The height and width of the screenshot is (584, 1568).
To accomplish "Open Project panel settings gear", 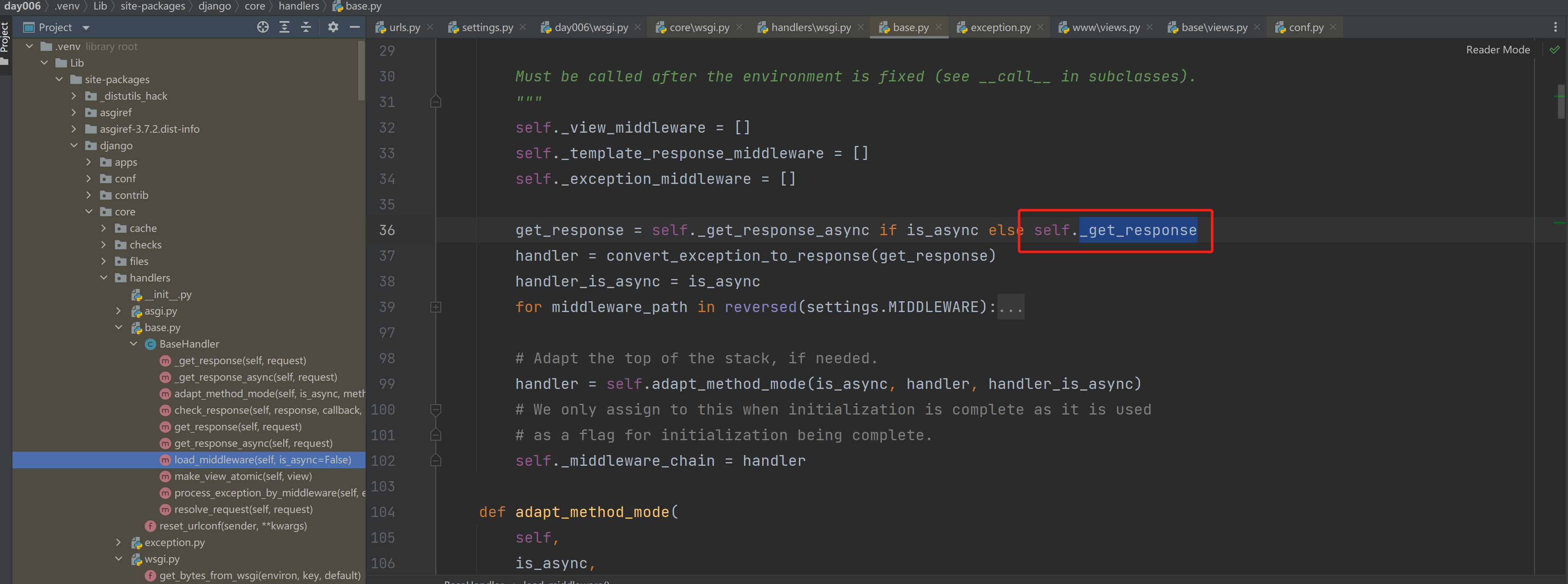I will click(333, 27).
